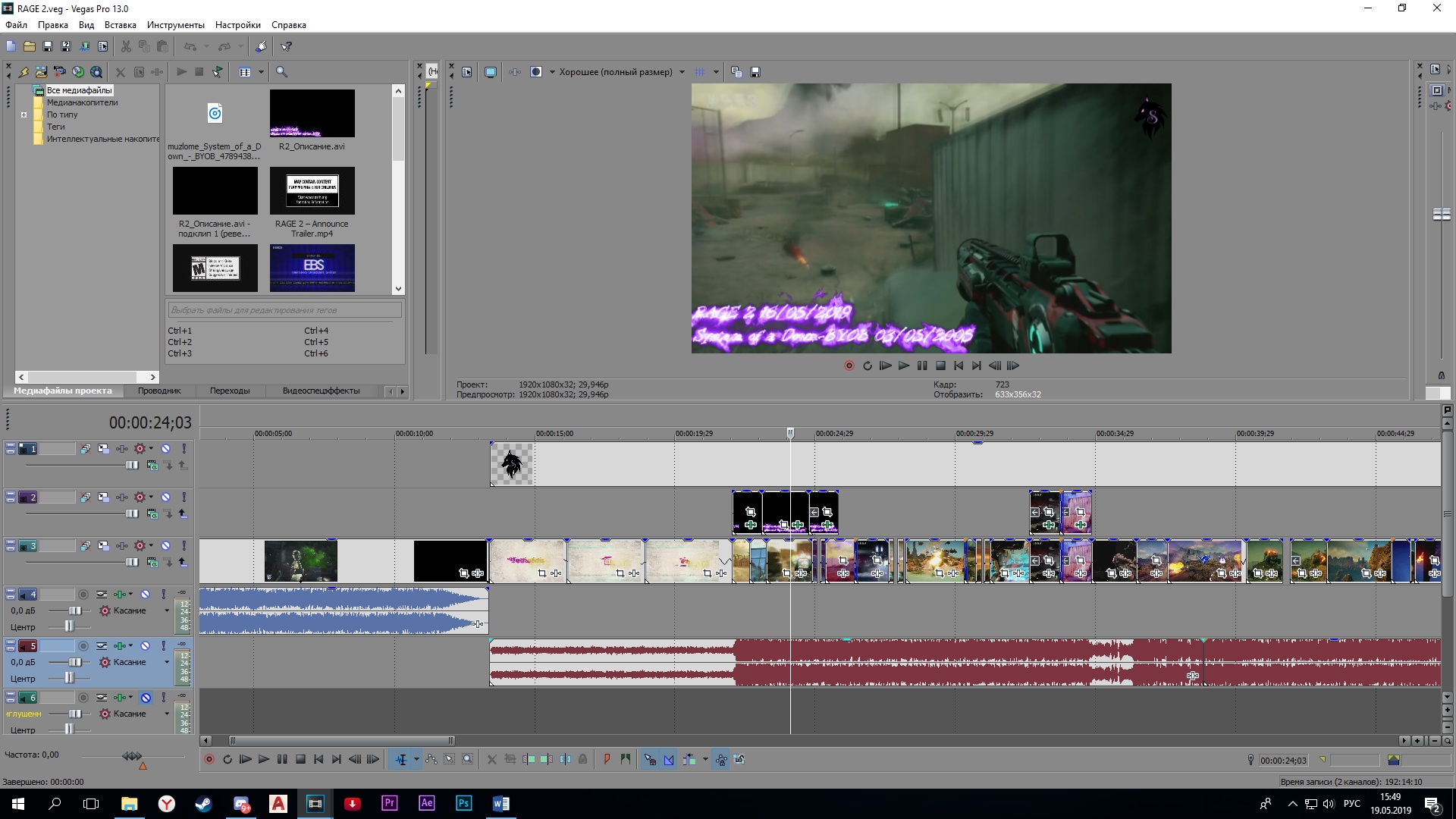Open Track FX icon on track 2
The height and width of the screenshot is (819, 1456).
point(121,497)
